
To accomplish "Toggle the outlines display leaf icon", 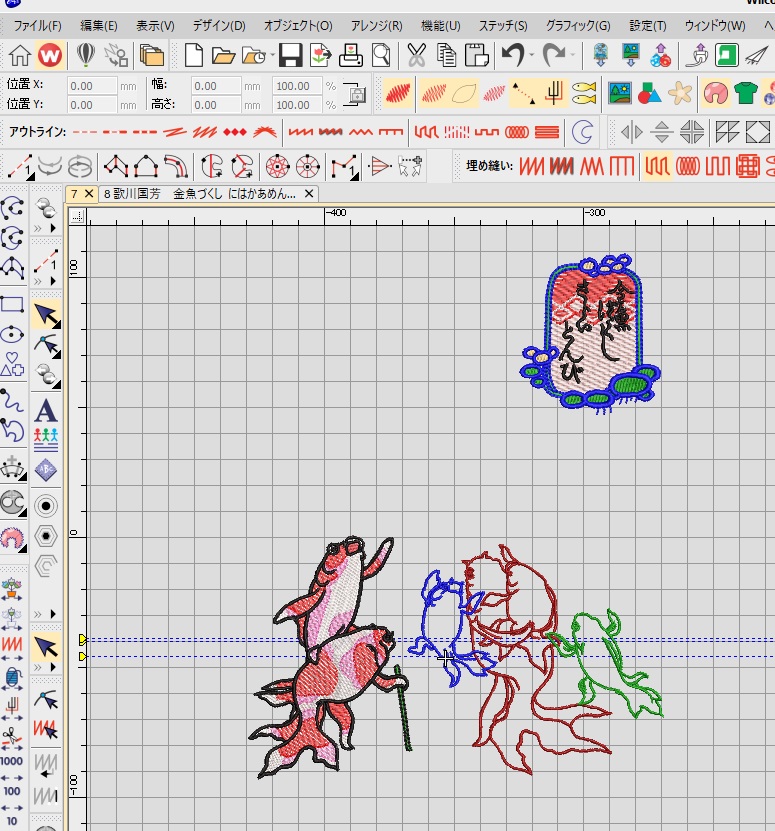I will [464, 94].
